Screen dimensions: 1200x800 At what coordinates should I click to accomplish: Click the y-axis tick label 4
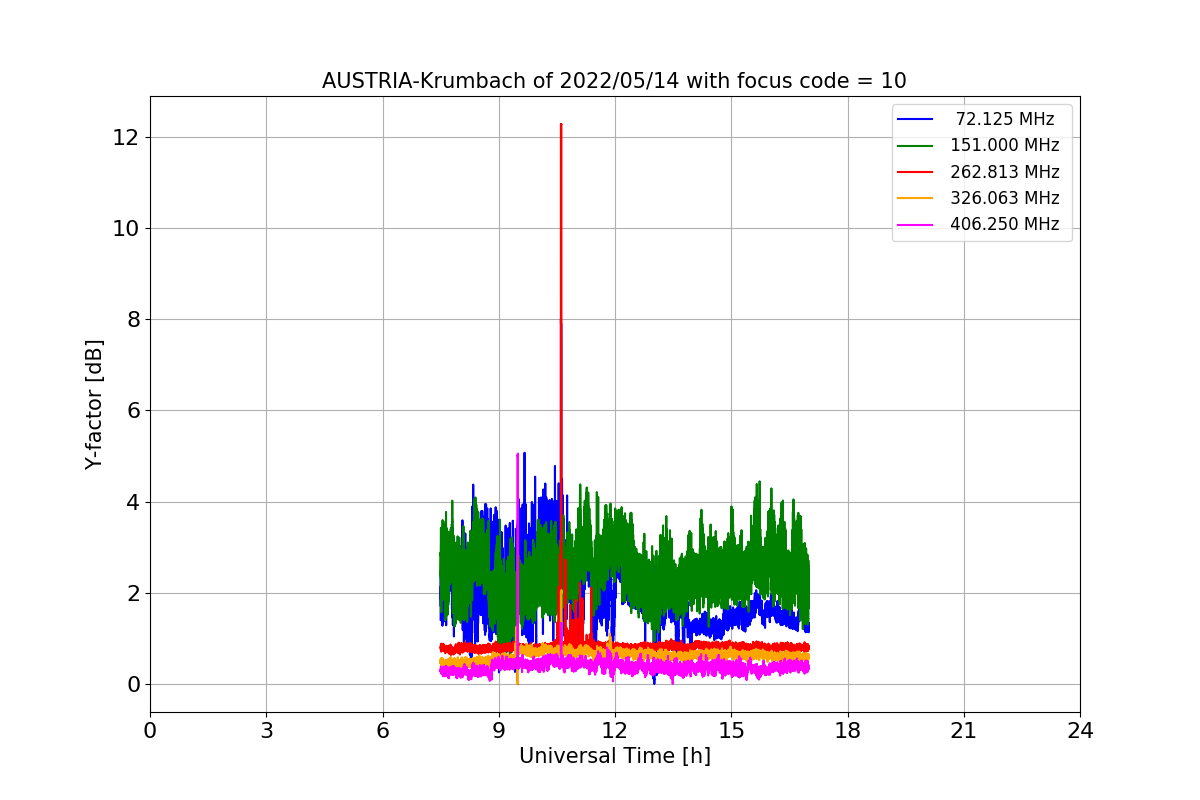coord(132,502)
